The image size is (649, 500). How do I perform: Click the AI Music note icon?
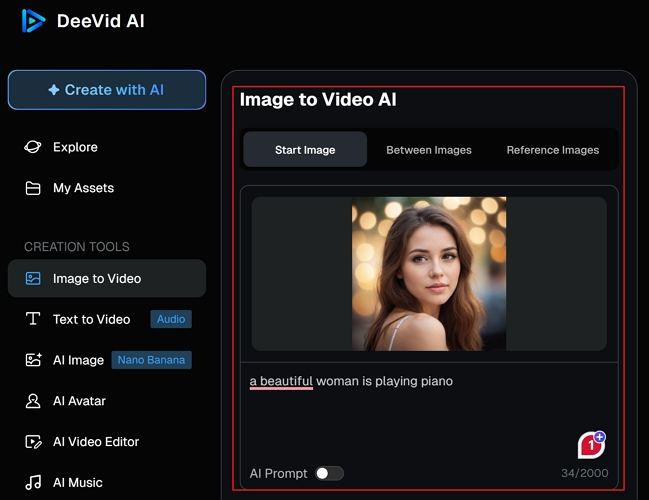tap(33, 482)
